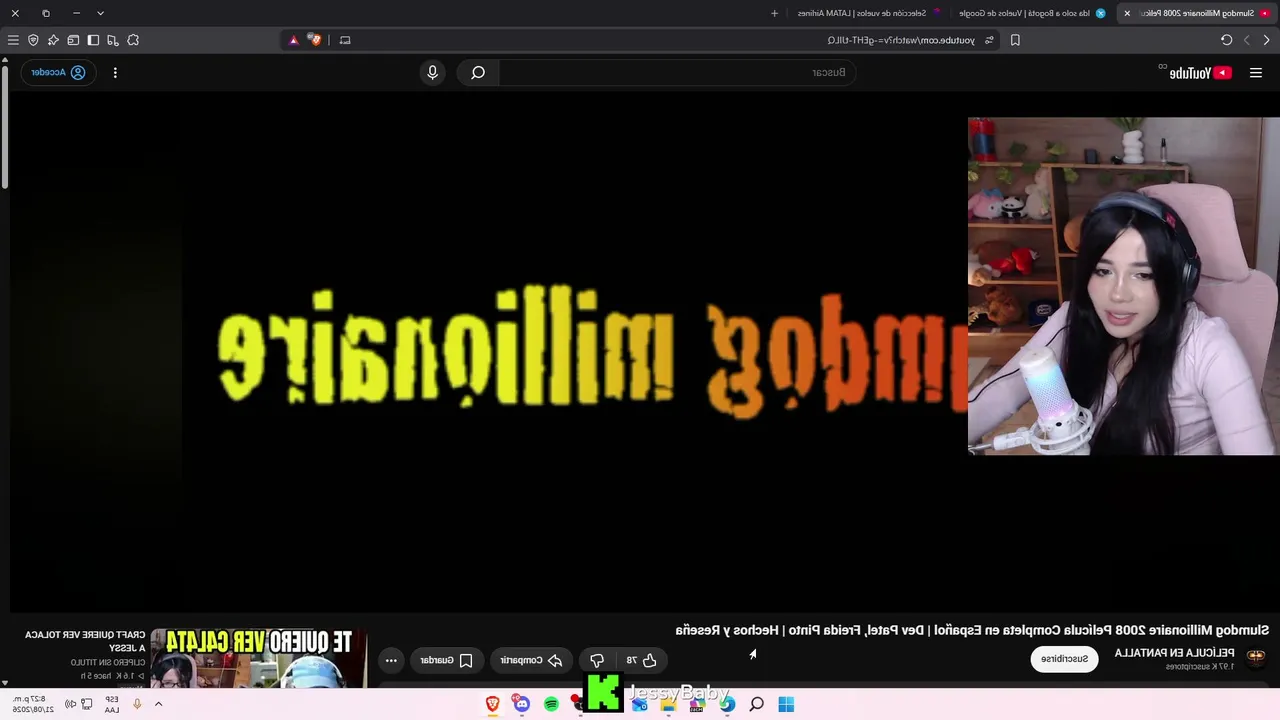The width and height of the screenshot is (1280, 720).
Task: Click the Slumdog Millionaire video player
Action: pos(640,350)
